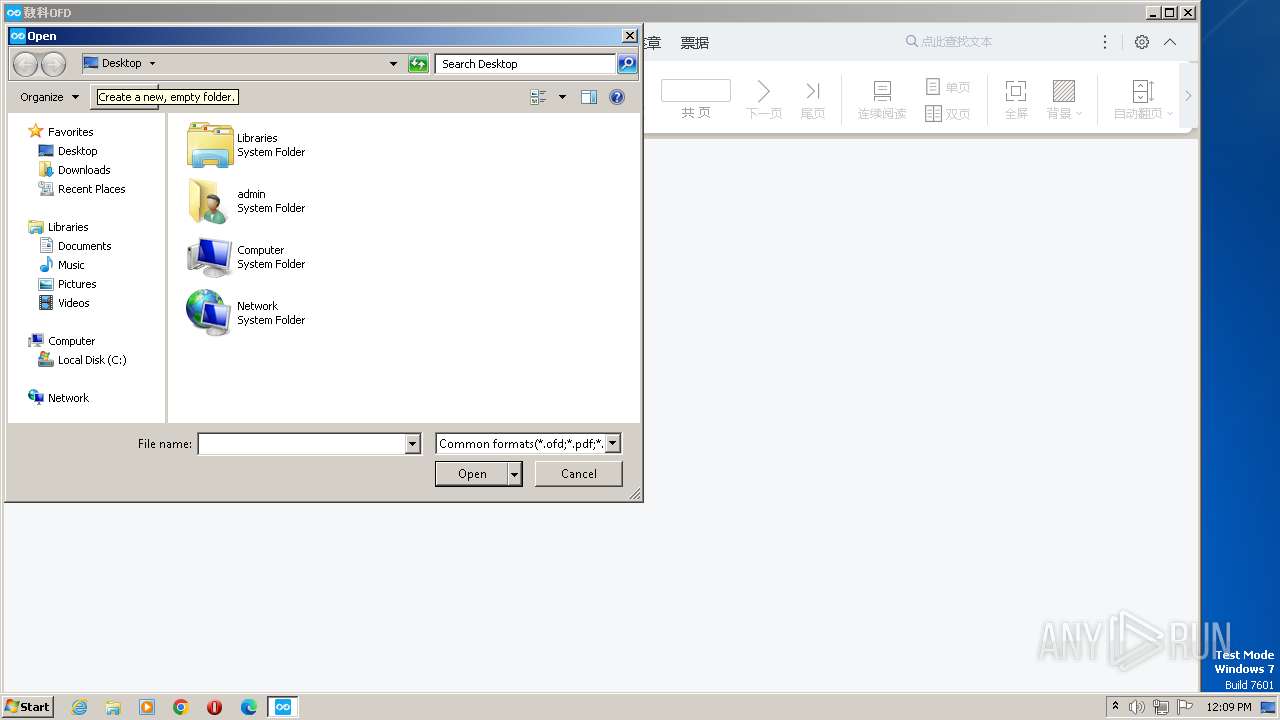Screen dimensions: 1280x720
Task: Click the find text search box in reader
Action: (x=956, y=42)
